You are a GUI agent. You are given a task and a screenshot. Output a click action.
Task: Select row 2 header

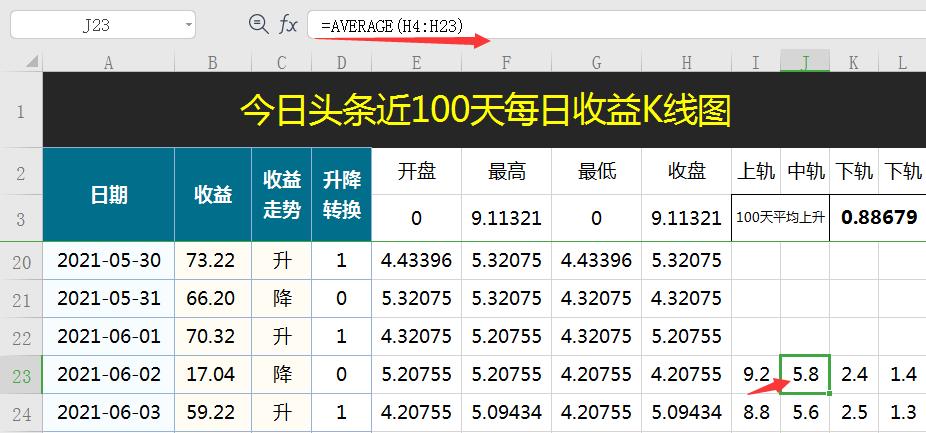[x=21, y=171]
